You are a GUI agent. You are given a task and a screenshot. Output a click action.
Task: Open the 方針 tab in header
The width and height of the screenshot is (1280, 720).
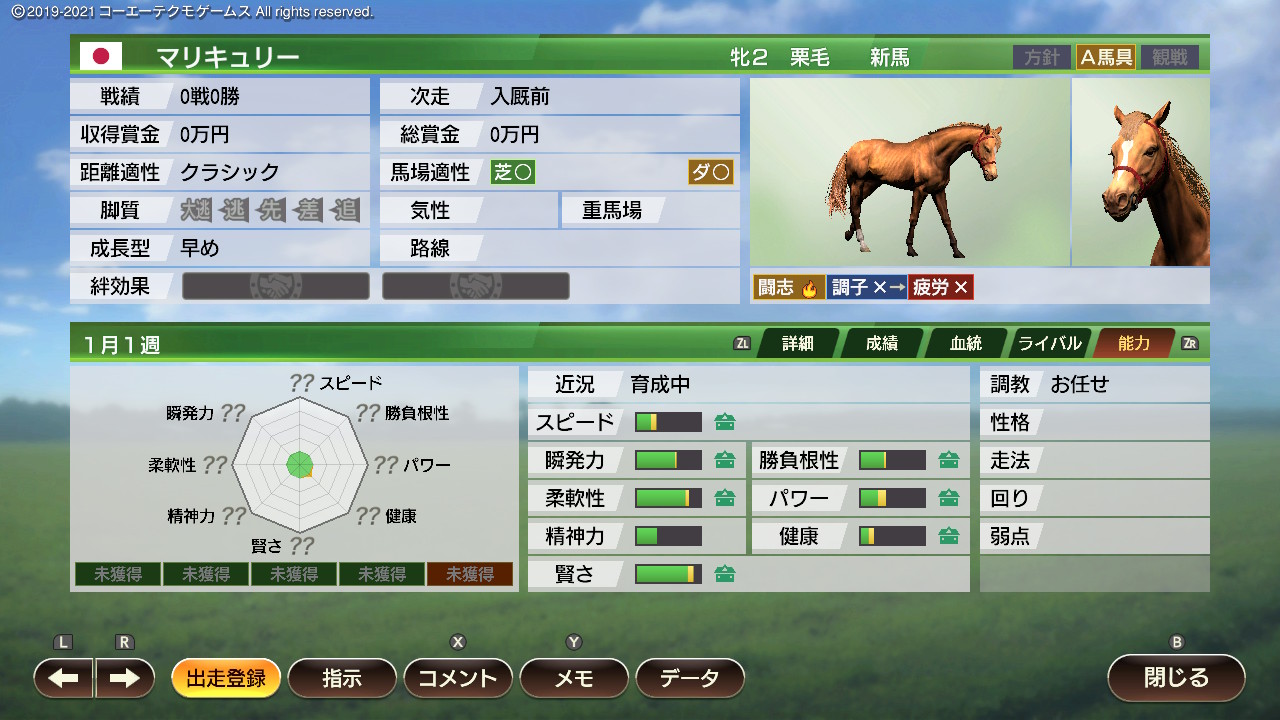pos(1042,57)
